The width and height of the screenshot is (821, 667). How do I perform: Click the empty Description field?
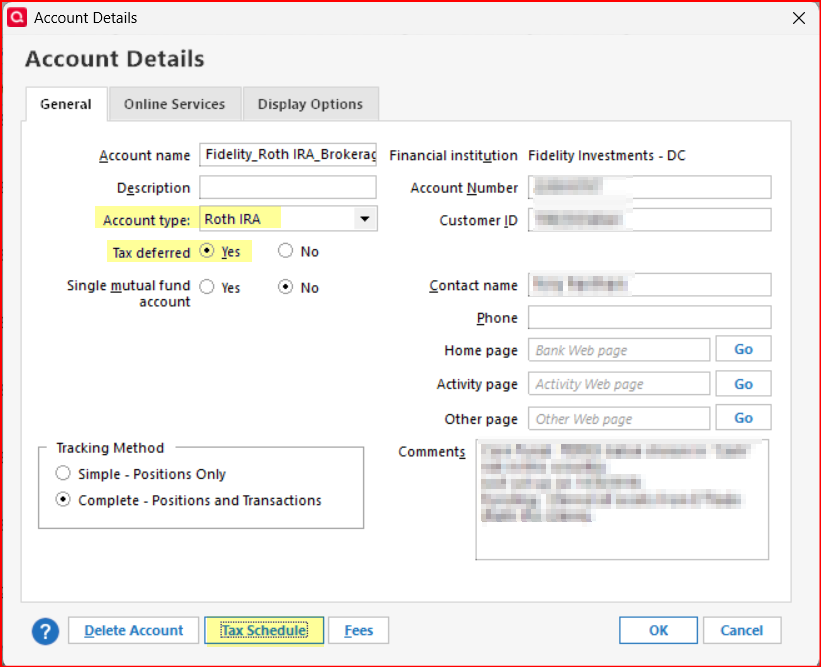[288, 187]
